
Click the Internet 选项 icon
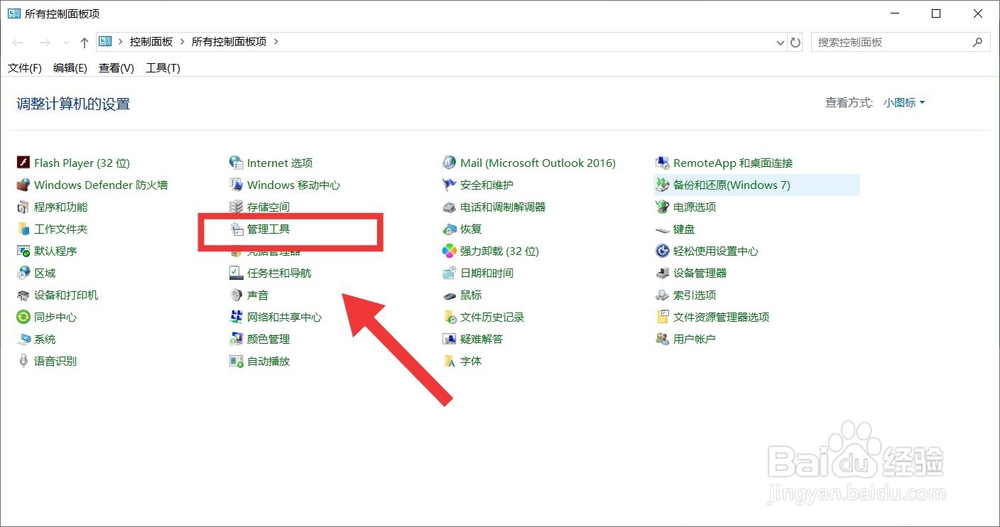[x=237, y=163]
